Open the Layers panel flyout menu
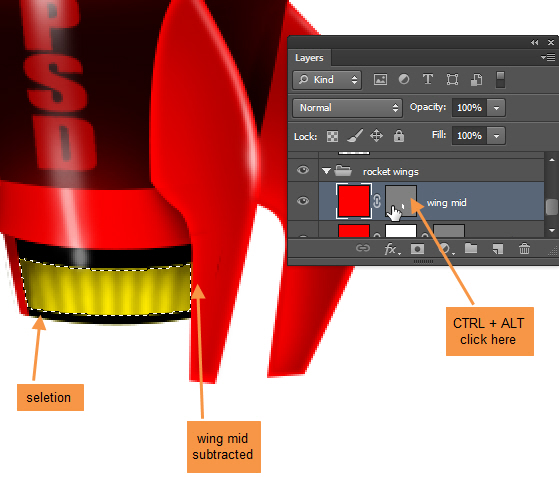The height and width of the screenshot is (477, 559). tap(548, 57)
